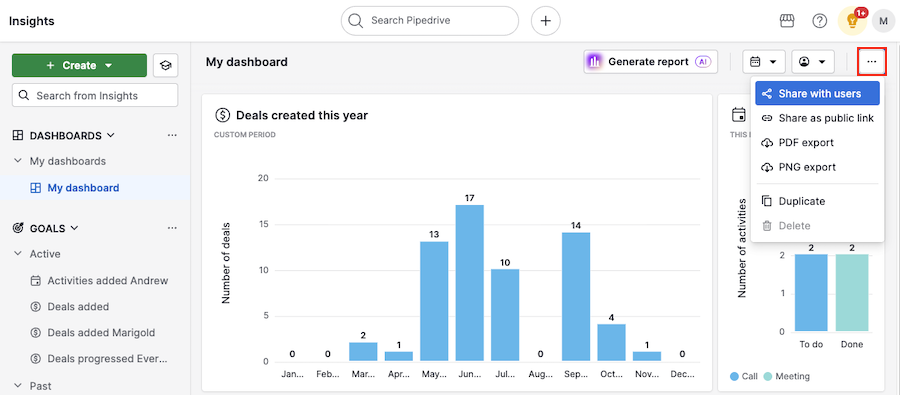Collapse the Active goals group
900x395 pixels.
pos(18,254)
